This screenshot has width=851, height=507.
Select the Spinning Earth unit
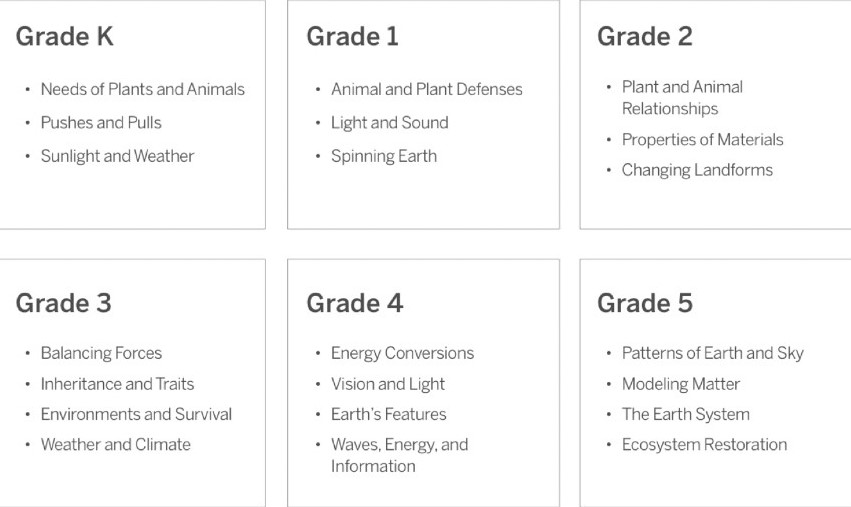[x=384, y=156]
